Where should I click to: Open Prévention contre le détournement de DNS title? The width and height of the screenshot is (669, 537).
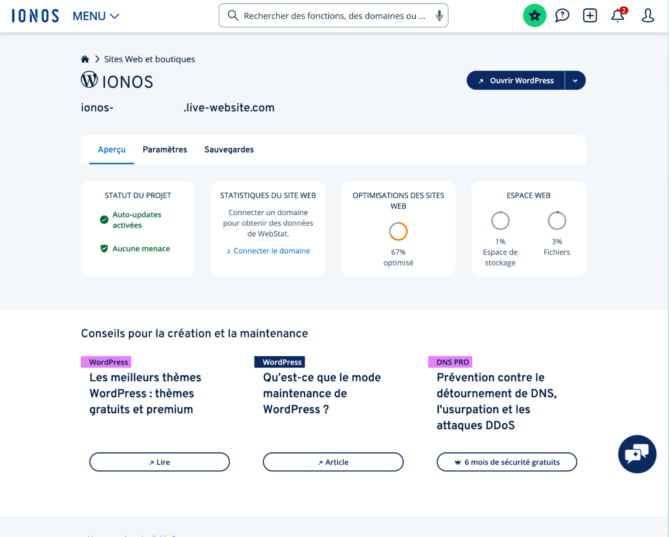[497, 401]
